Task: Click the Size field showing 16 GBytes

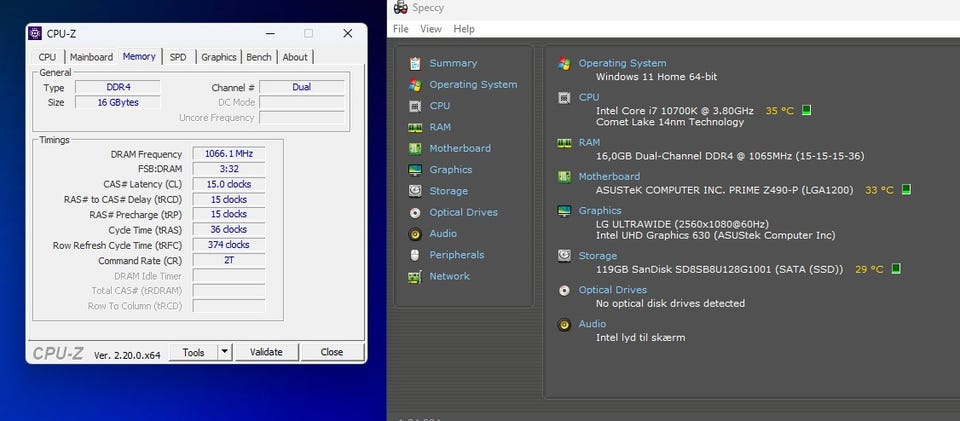Action: pos(118,102)
